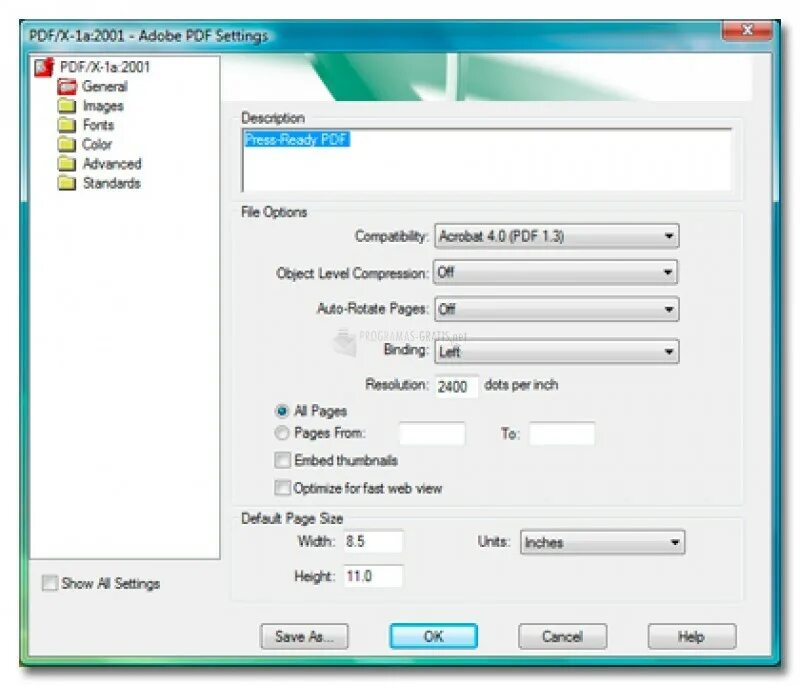Click the pages To end field
The width and height of the screenshot is (800, 686).
[562, 434]
